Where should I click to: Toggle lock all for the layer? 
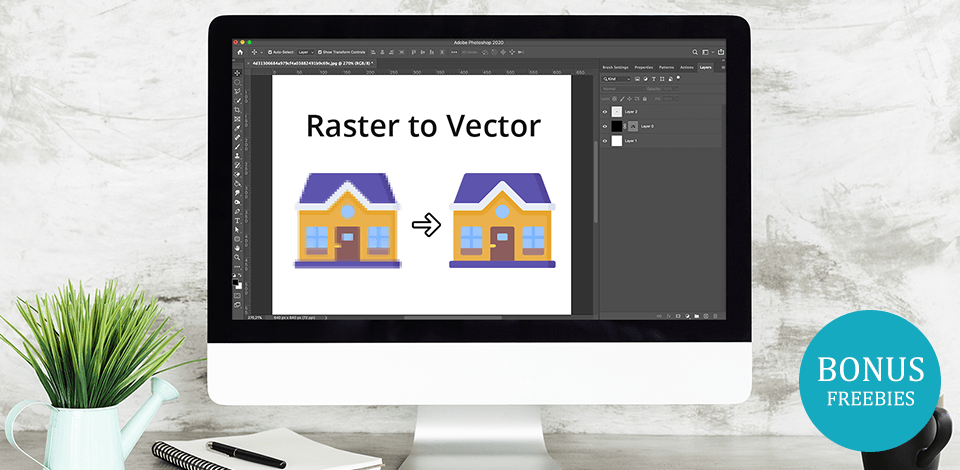click(x=645, y=99)
